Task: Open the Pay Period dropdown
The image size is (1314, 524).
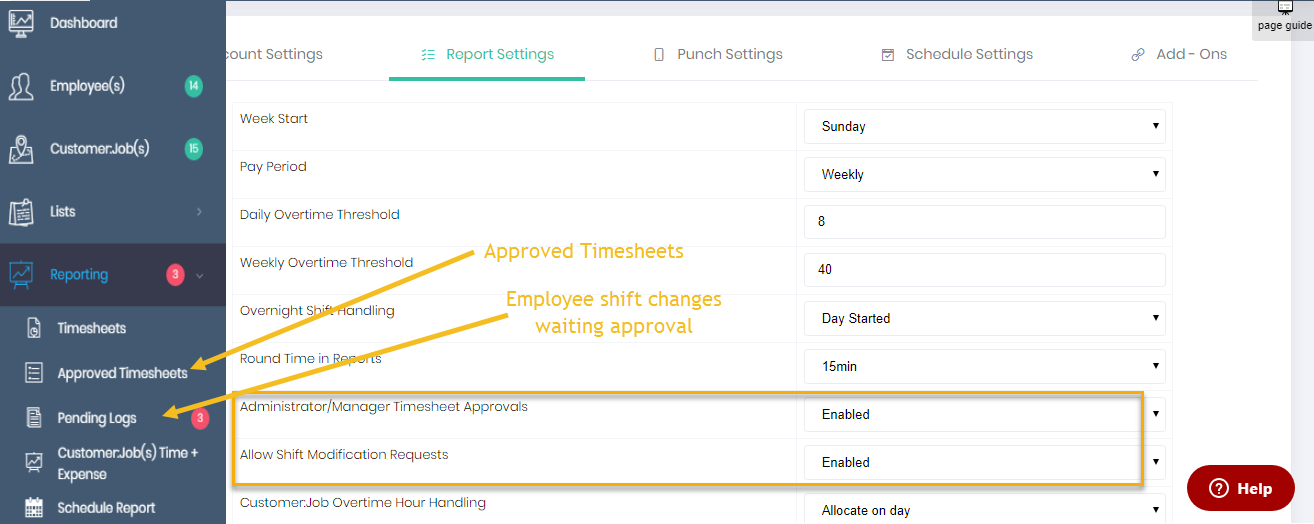Action: [x=985, y=175]
